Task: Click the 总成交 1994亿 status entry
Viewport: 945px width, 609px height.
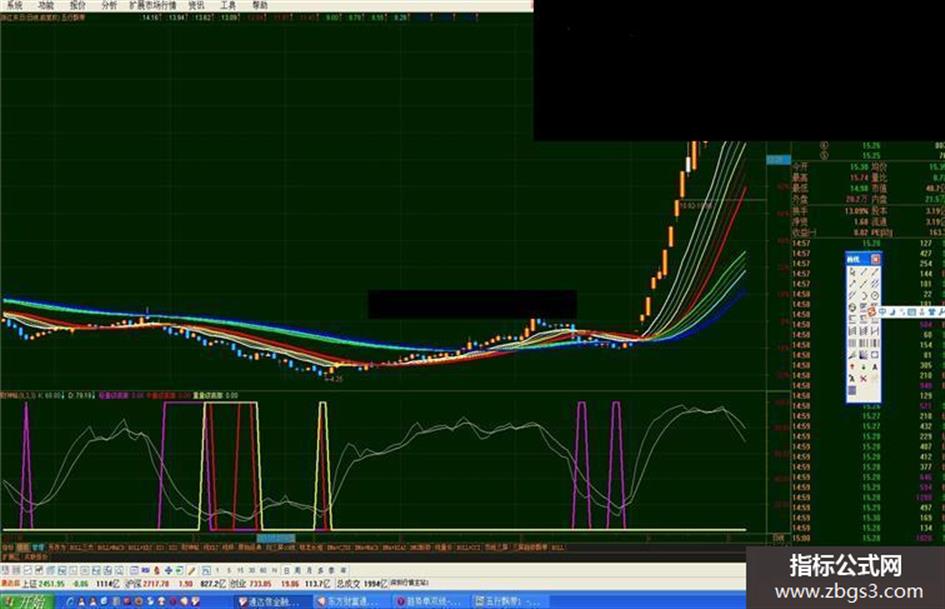Action: 360,584
